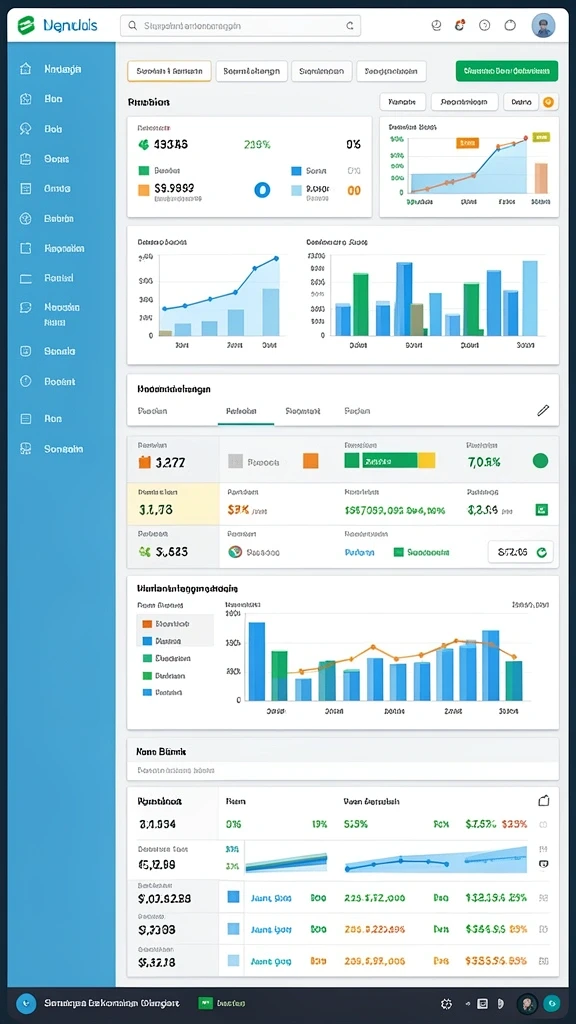Click the home icon in the sidebar
Image resolution: width=576 pixels, height=1024 pixels.
click(25, 69)
